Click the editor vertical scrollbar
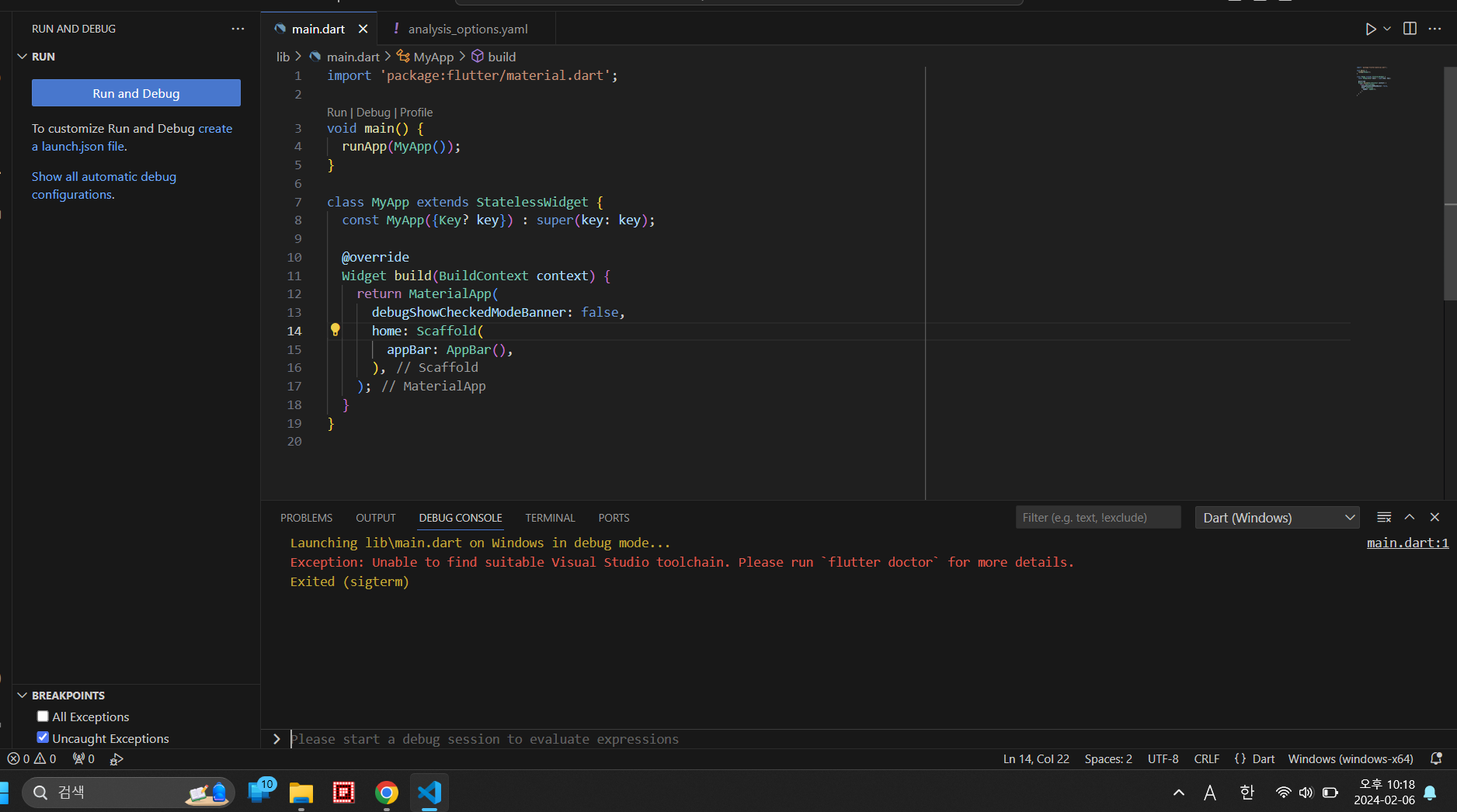 point(1450,182)
